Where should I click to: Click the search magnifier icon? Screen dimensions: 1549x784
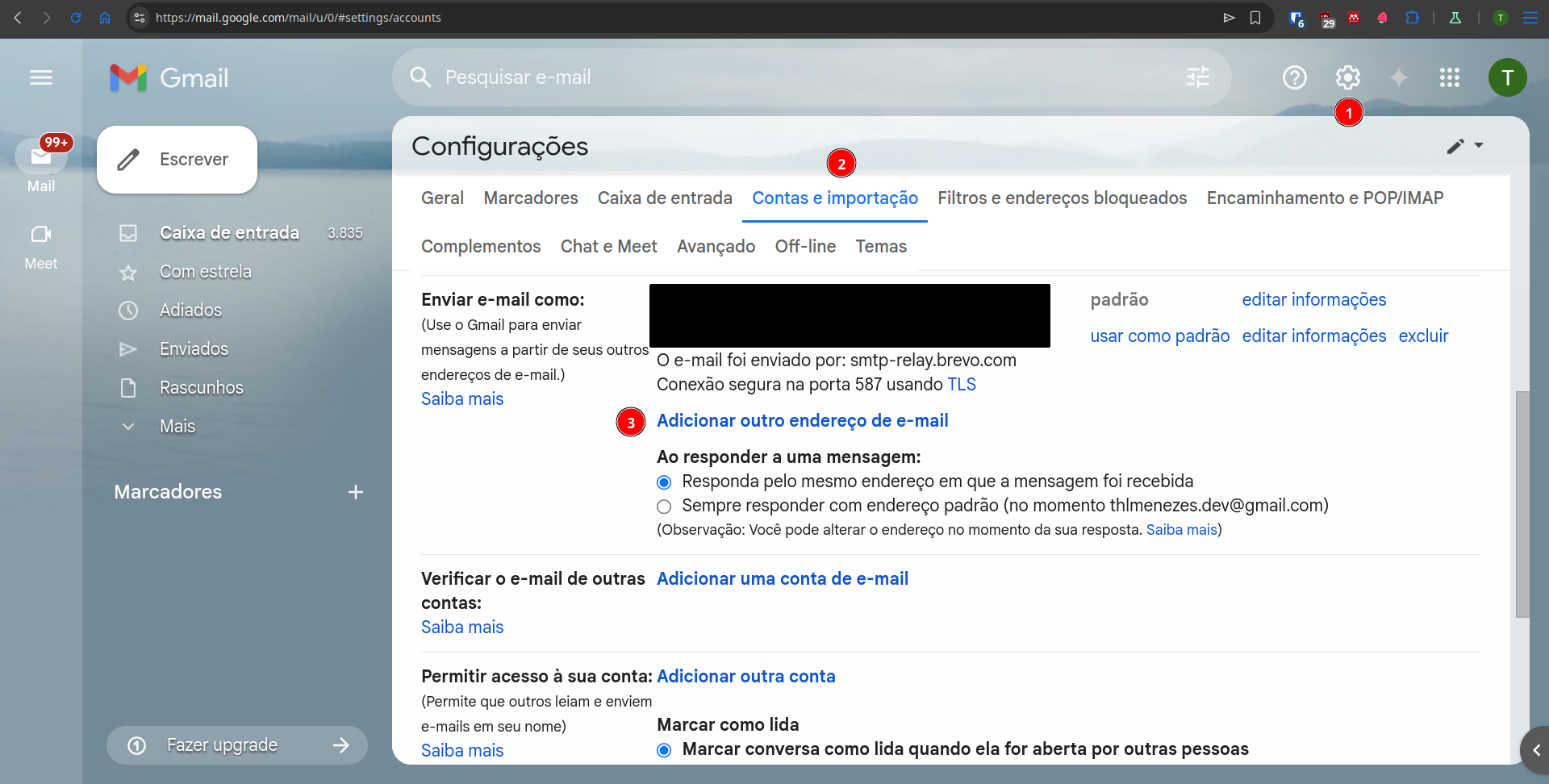pyautogui.click(x=420, y=77)
